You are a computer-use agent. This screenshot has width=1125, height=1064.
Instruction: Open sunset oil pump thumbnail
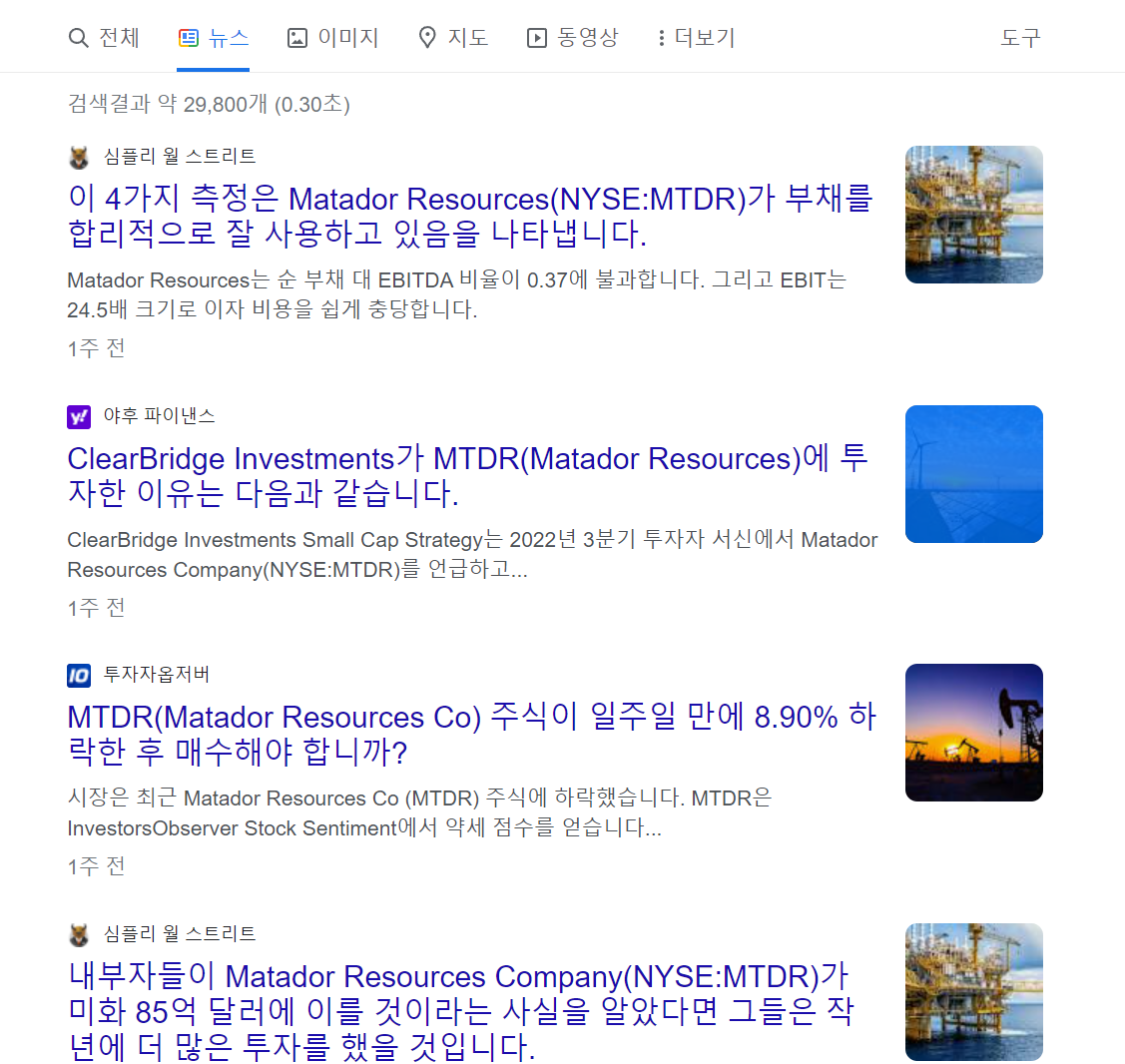tap(973, 733)
